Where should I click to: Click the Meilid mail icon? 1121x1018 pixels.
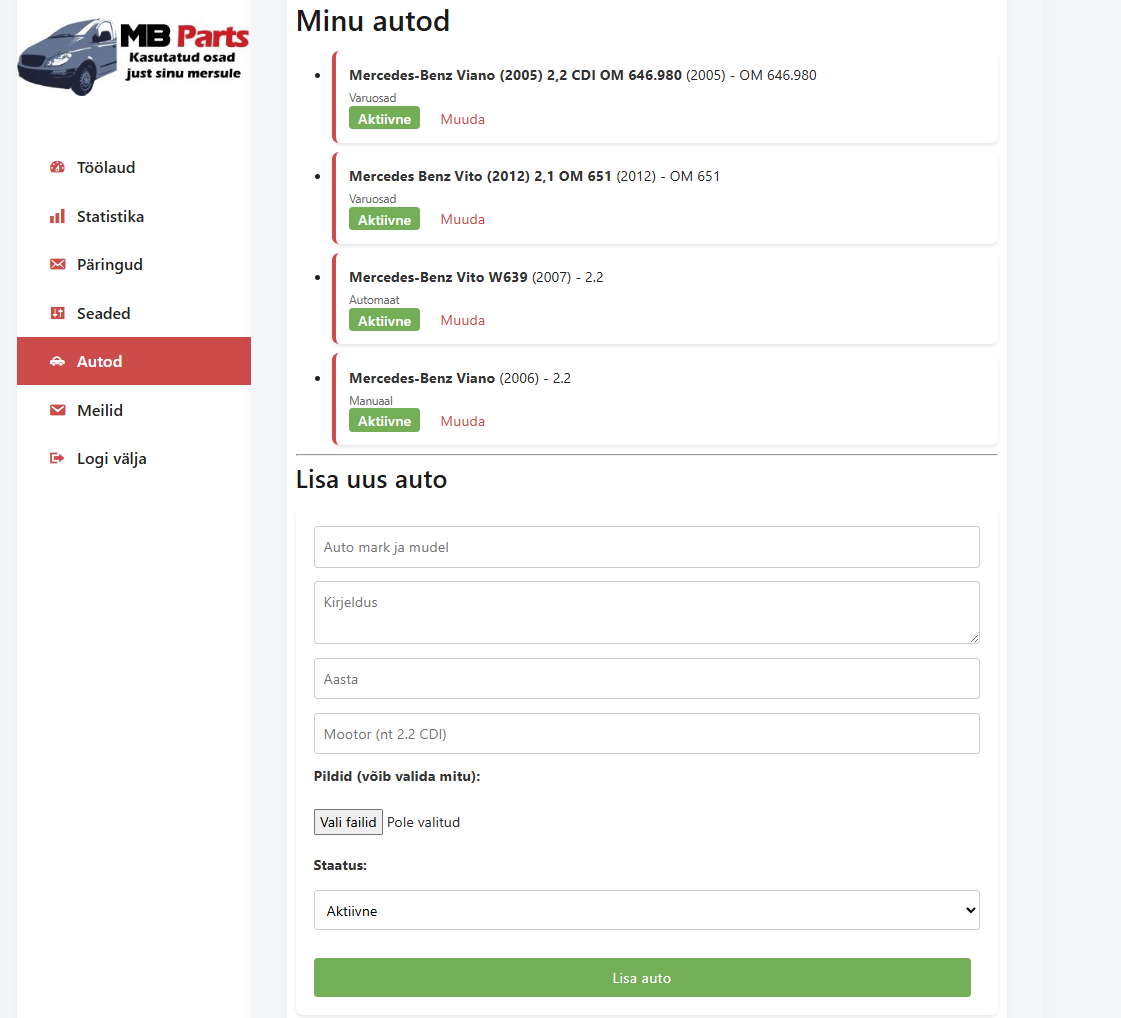(57, 411)
